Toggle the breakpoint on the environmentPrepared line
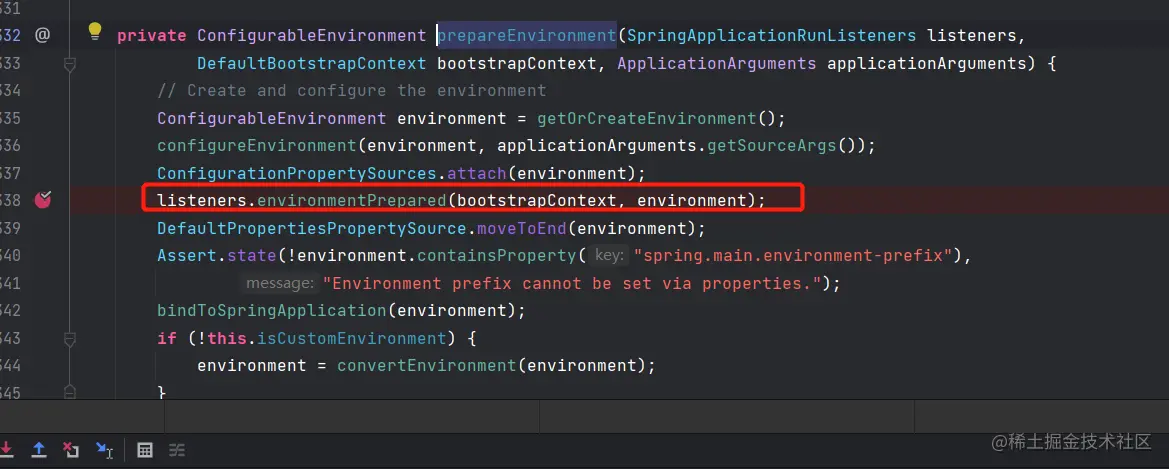1169x469 pixels. (43, 200)
